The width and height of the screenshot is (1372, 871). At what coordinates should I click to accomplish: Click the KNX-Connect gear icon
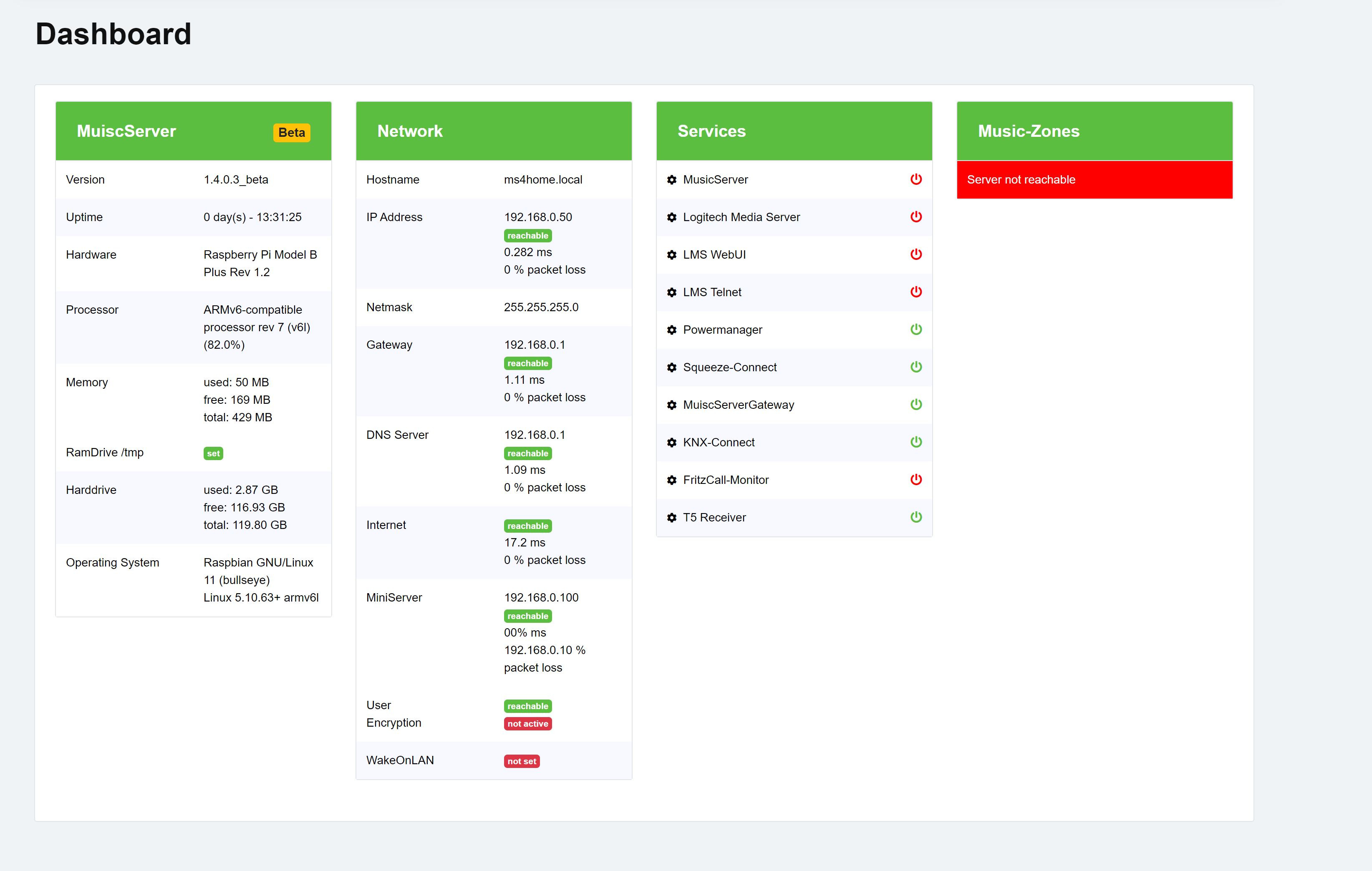[x=672, y=443]
